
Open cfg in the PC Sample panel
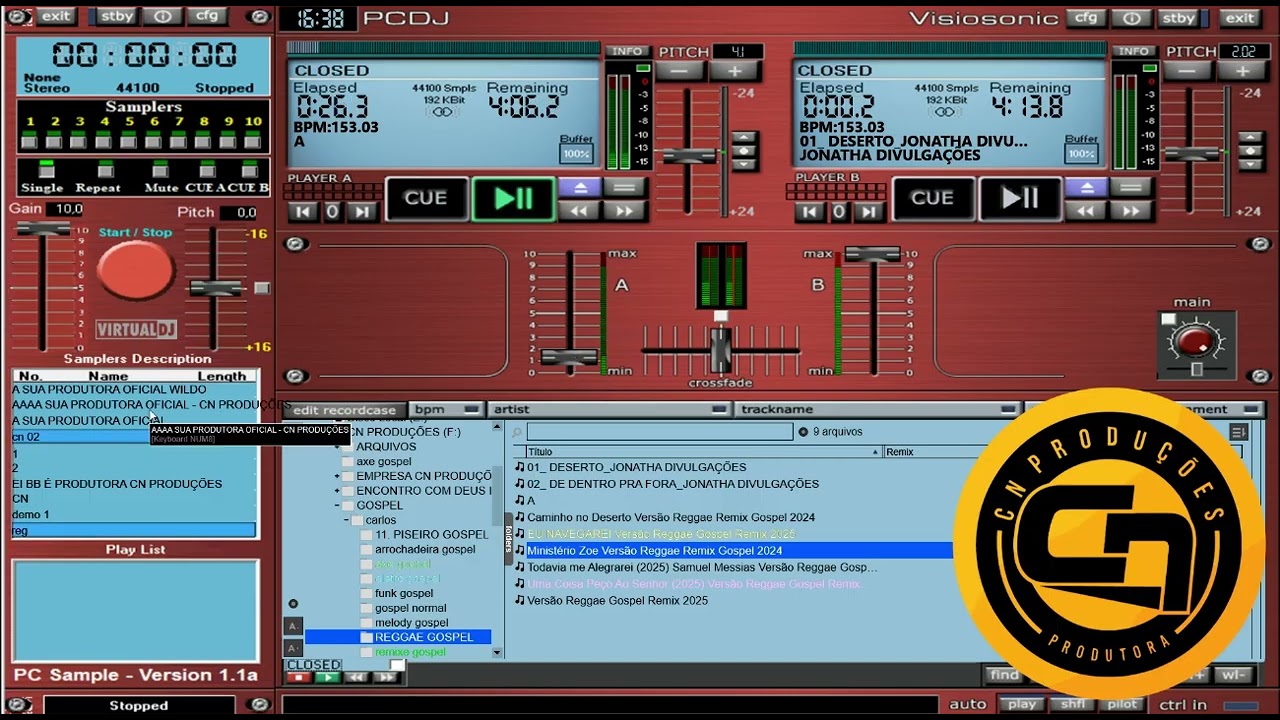[207, 16]
